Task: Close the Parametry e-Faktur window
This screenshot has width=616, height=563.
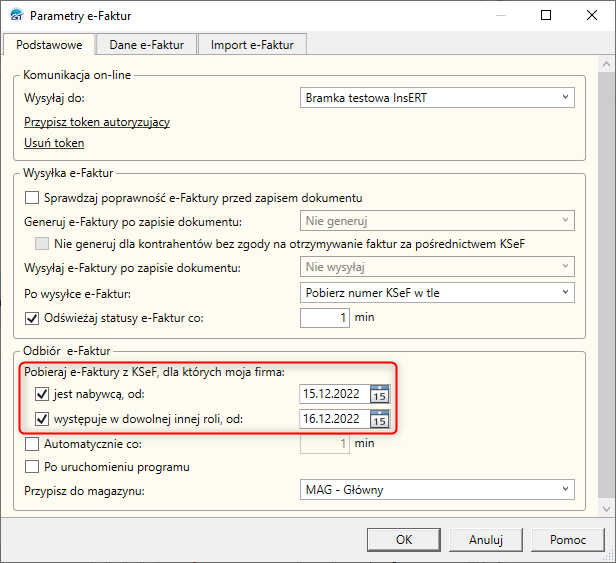Action: 591,16
